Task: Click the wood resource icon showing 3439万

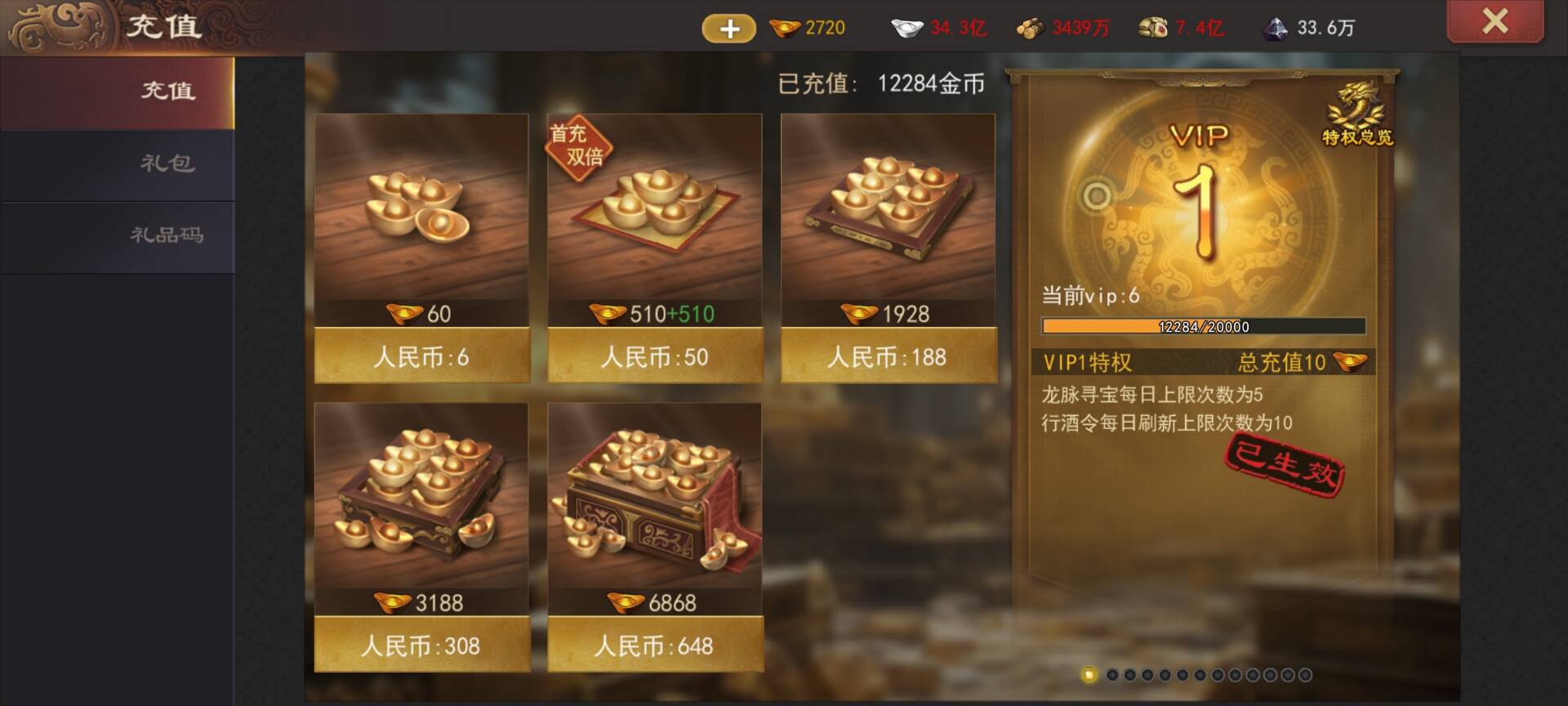Action: tap(1031, 29)
